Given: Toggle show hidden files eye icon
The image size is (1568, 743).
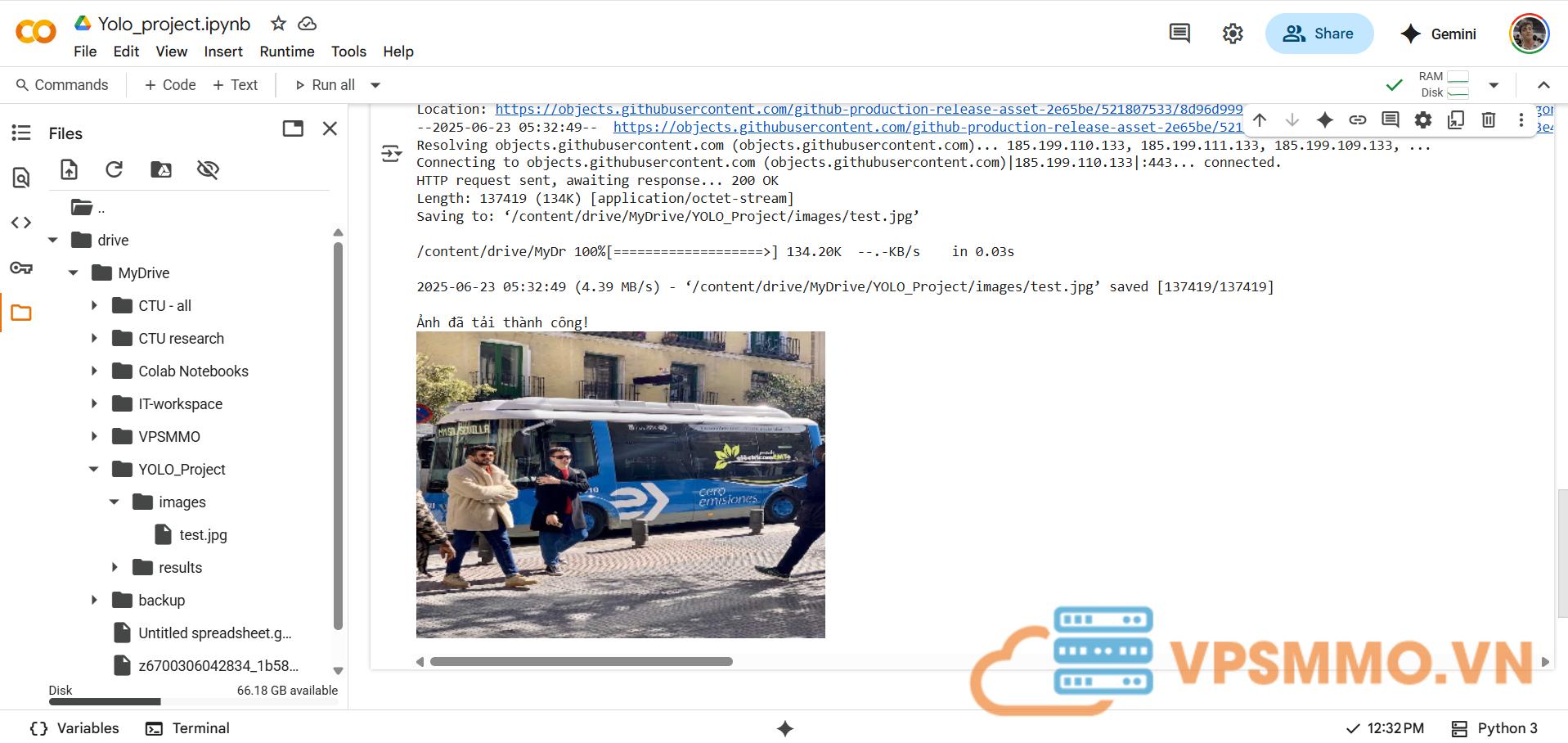Looking at the screenshot, I should [x=208, y=169].
